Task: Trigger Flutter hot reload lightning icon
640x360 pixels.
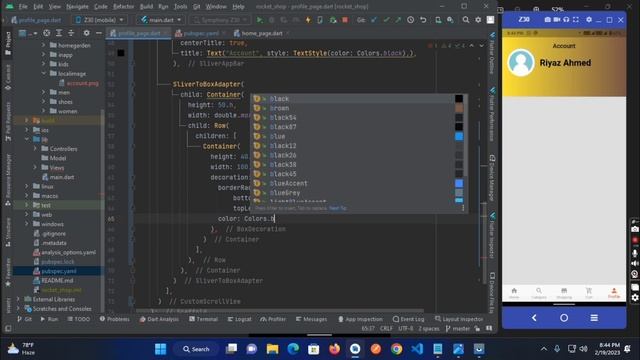Action: pos(308,20)
